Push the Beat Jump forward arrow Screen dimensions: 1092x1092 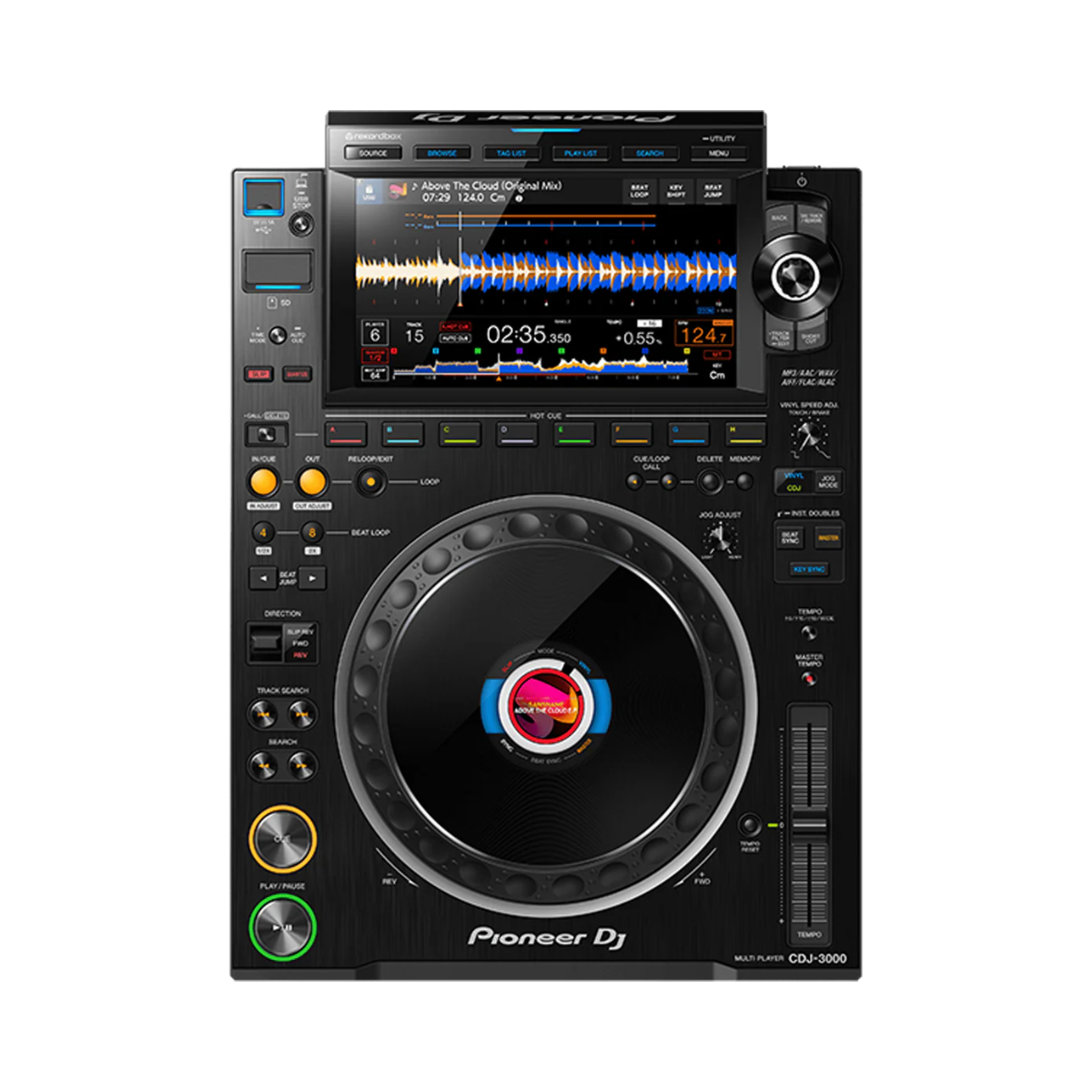[x=312, y=578]
